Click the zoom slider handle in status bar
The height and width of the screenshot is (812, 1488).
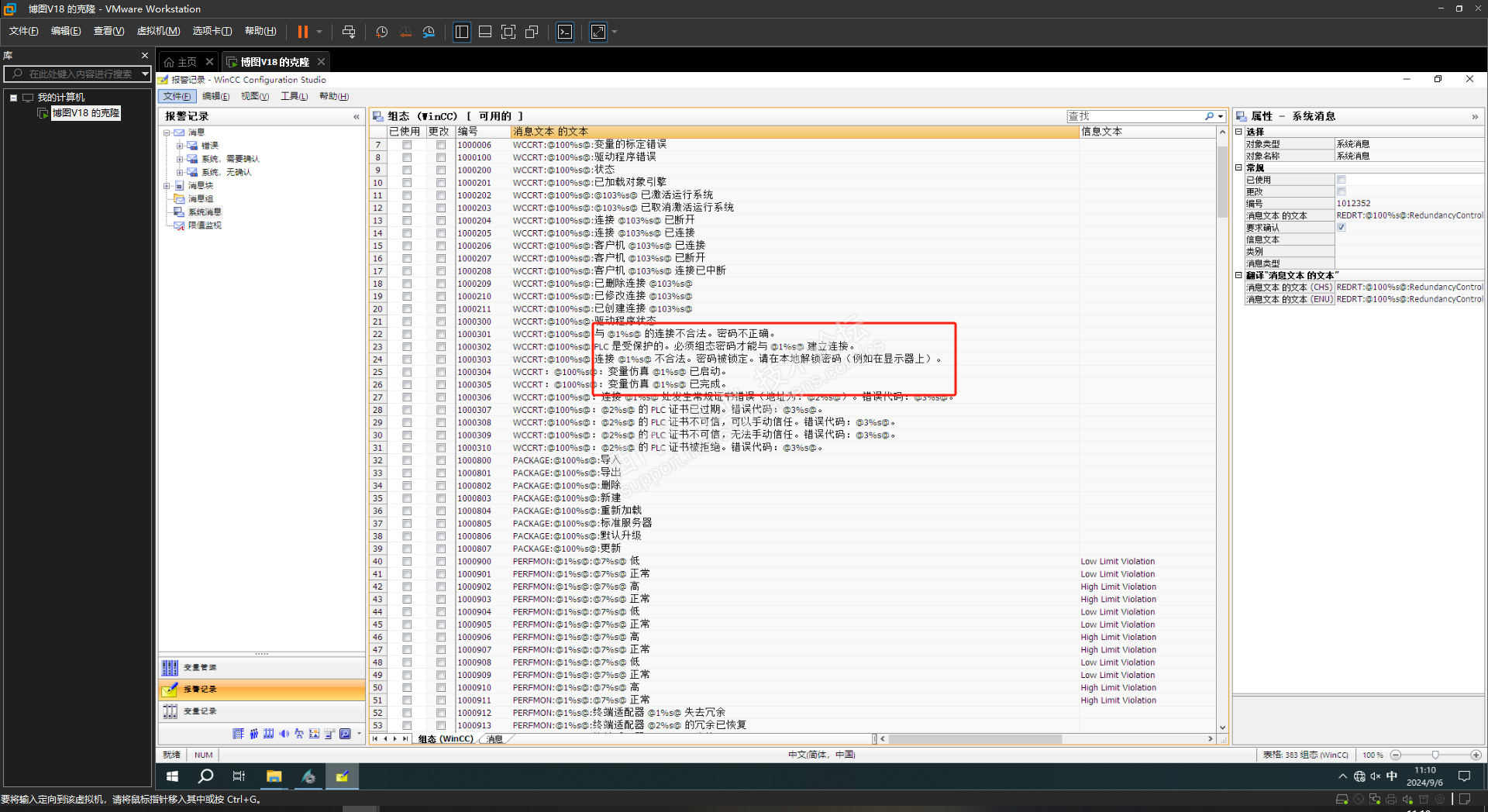click(1435, 755)
